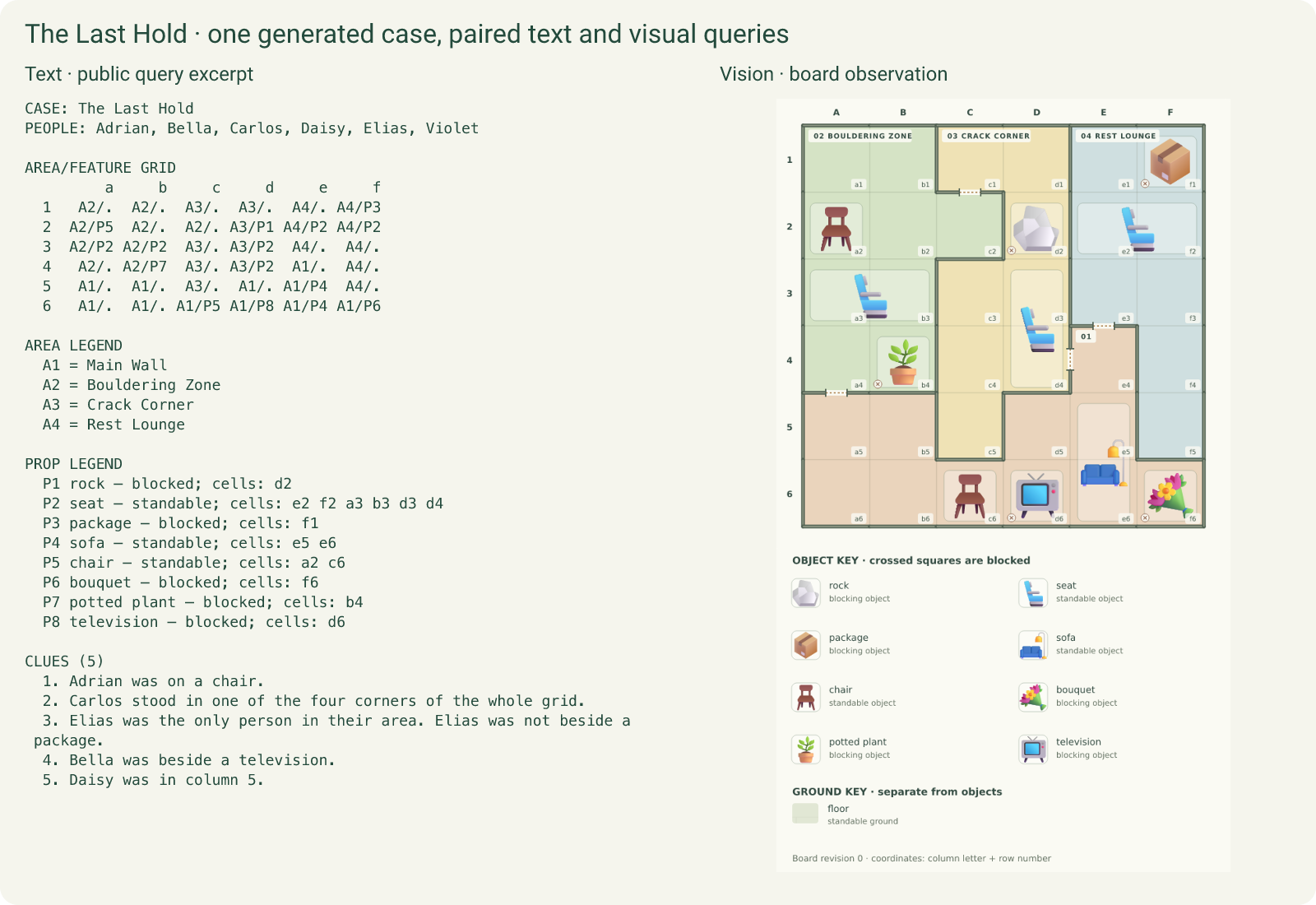Image resolution: width=1316 pixels, height=905 pixels.
Task: Click clue 5 'Daisy was in column 5.'
Action: click(x=153, y=780)
